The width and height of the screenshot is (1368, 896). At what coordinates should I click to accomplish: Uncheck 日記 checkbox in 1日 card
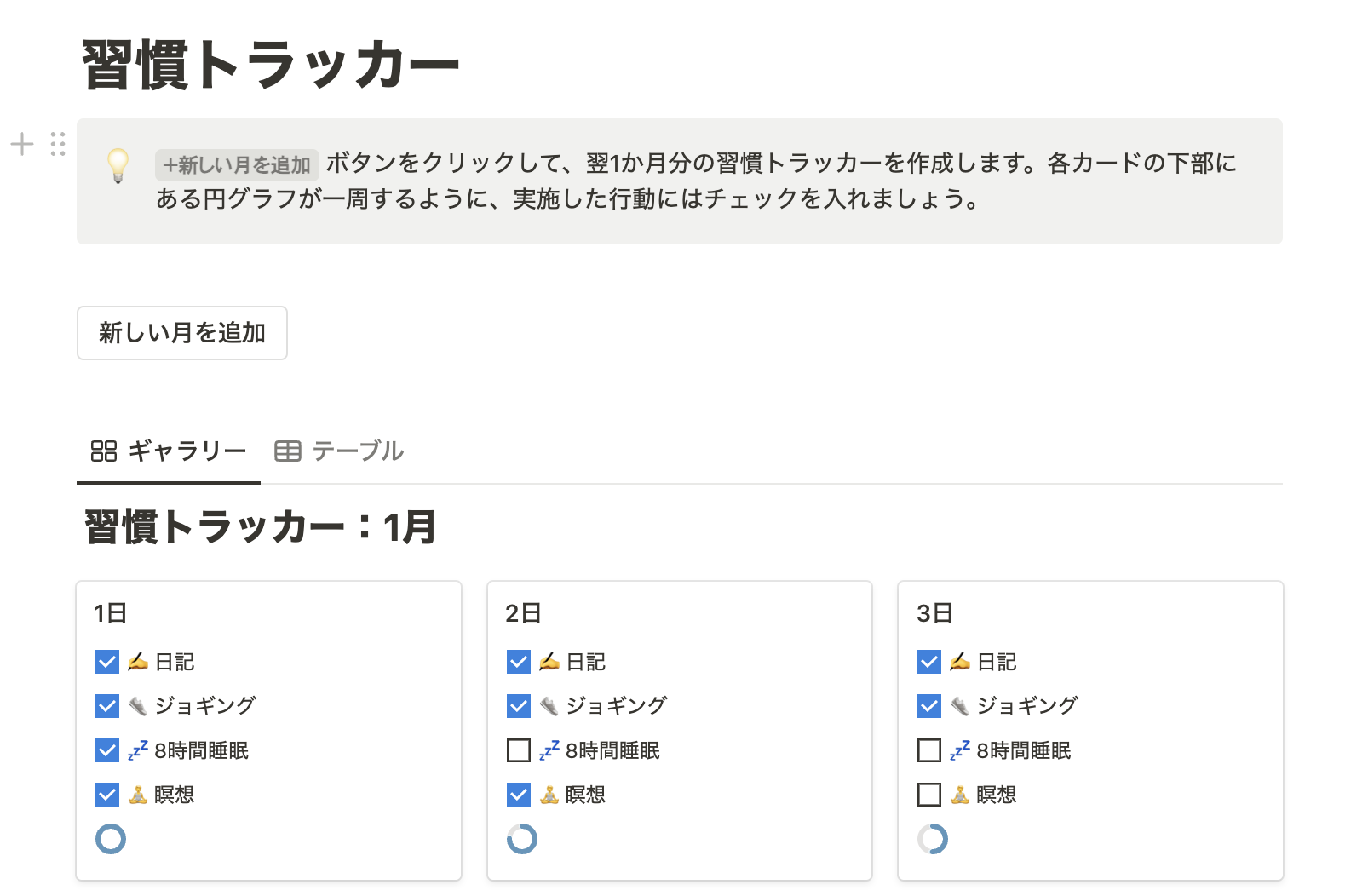(107, 662)
